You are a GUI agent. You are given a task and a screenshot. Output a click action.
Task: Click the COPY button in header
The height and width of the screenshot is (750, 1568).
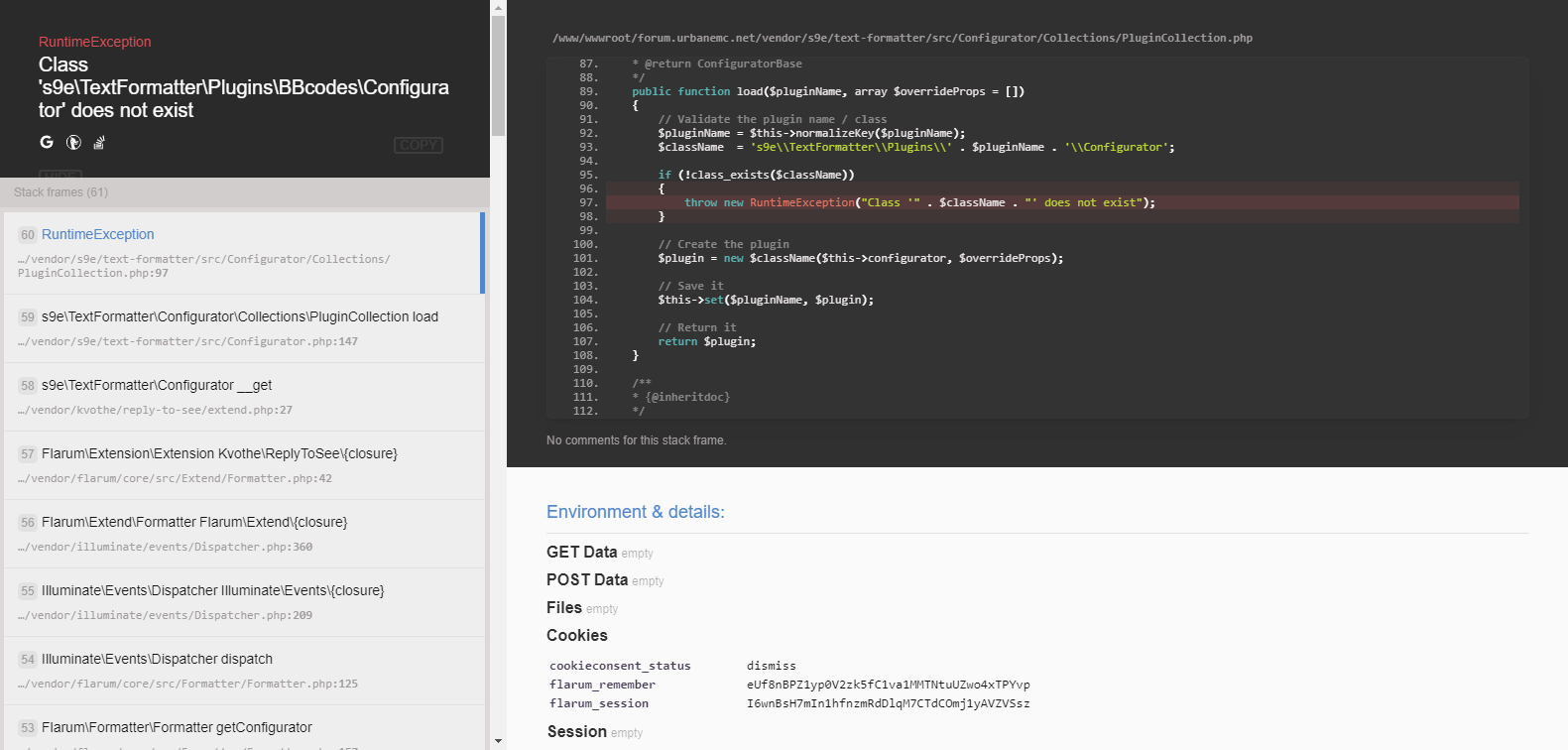419,145
